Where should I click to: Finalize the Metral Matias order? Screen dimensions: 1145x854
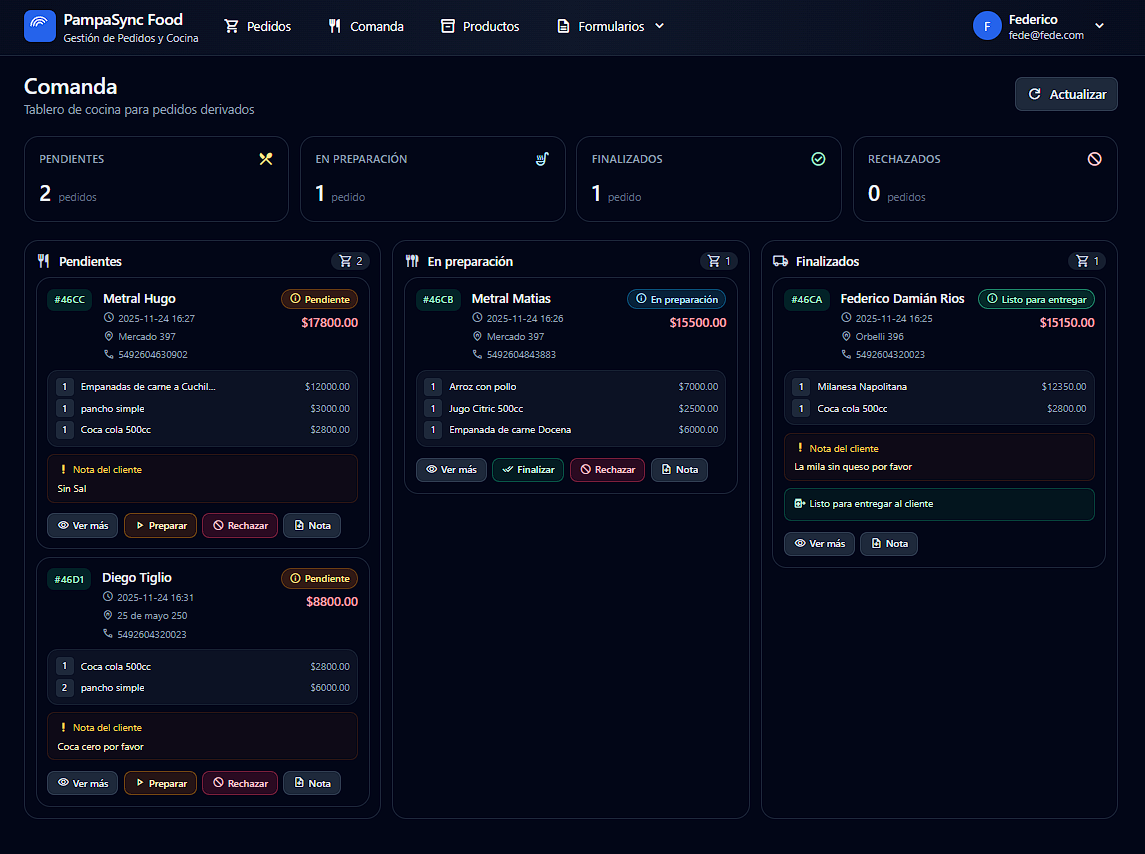click(x=527, y=469)
